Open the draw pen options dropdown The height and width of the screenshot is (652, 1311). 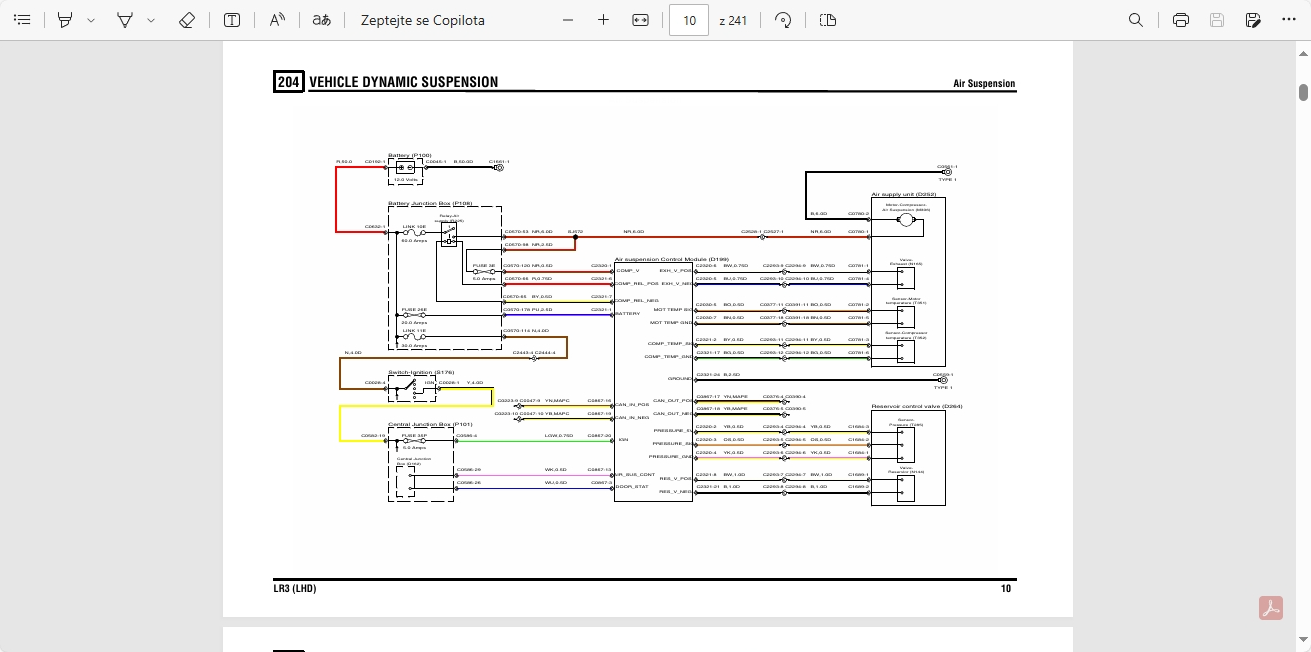pyautogui.click(x=151, y=20)
